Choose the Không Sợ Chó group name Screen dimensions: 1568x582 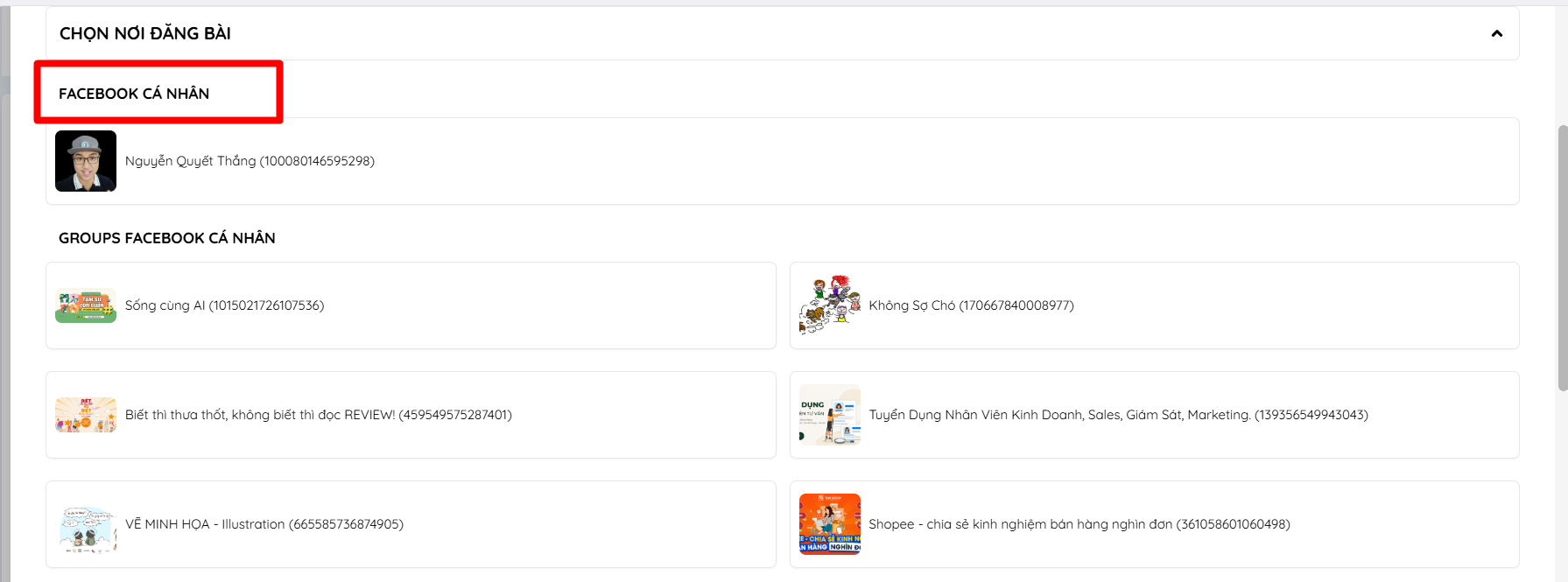(971, 305)
